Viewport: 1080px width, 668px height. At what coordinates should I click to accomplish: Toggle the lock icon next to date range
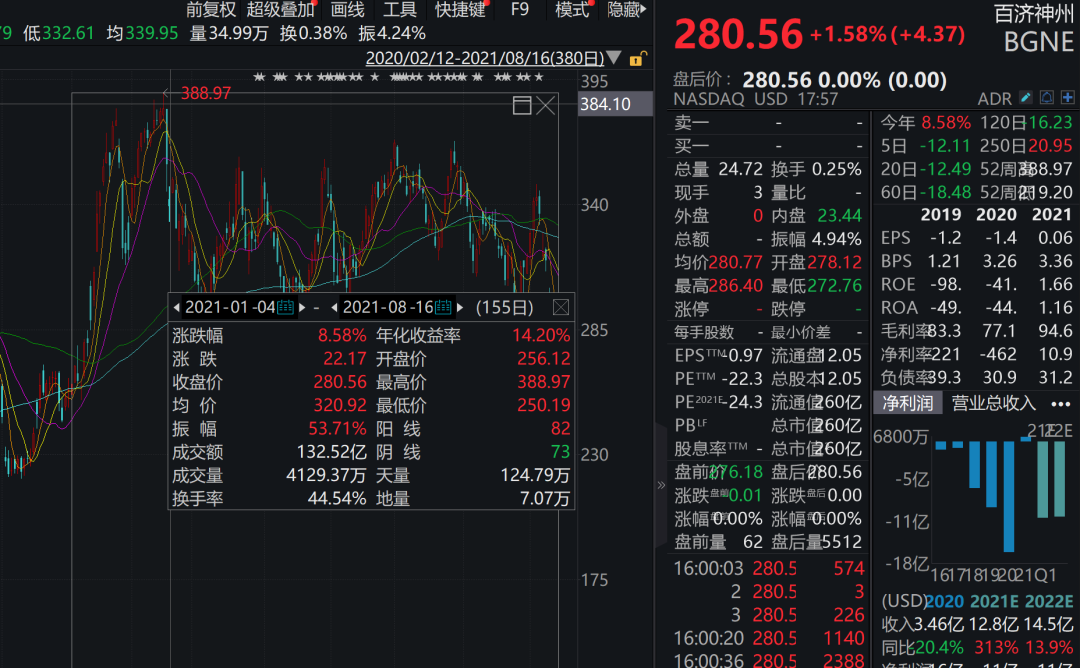tap(637, 58)
